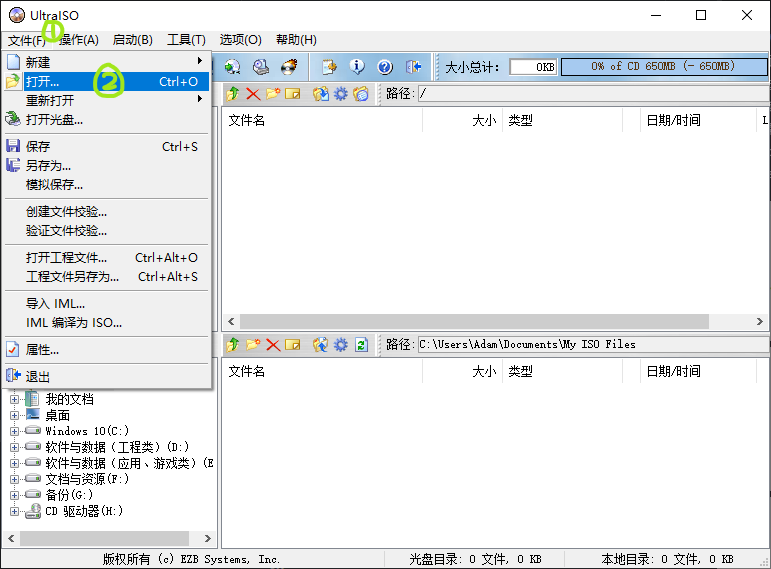
Task: Click the new folder icon in upper pane toolbar
Action: [x=273, y=94]
